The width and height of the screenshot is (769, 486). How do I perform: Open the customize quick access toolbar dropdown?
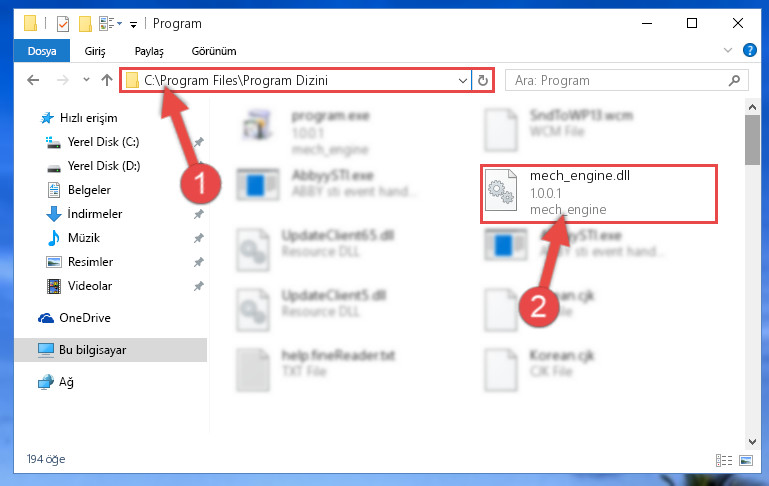pos(133,25)
